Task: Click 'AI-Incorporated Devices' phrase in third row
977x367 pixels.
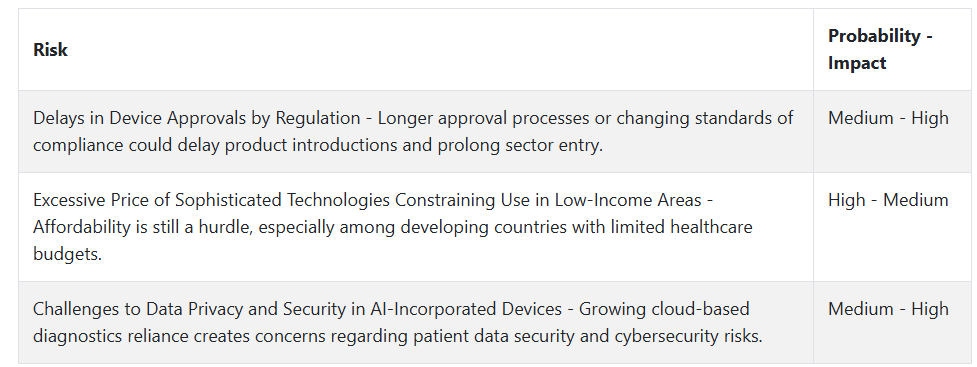Action: pos(466,308)
